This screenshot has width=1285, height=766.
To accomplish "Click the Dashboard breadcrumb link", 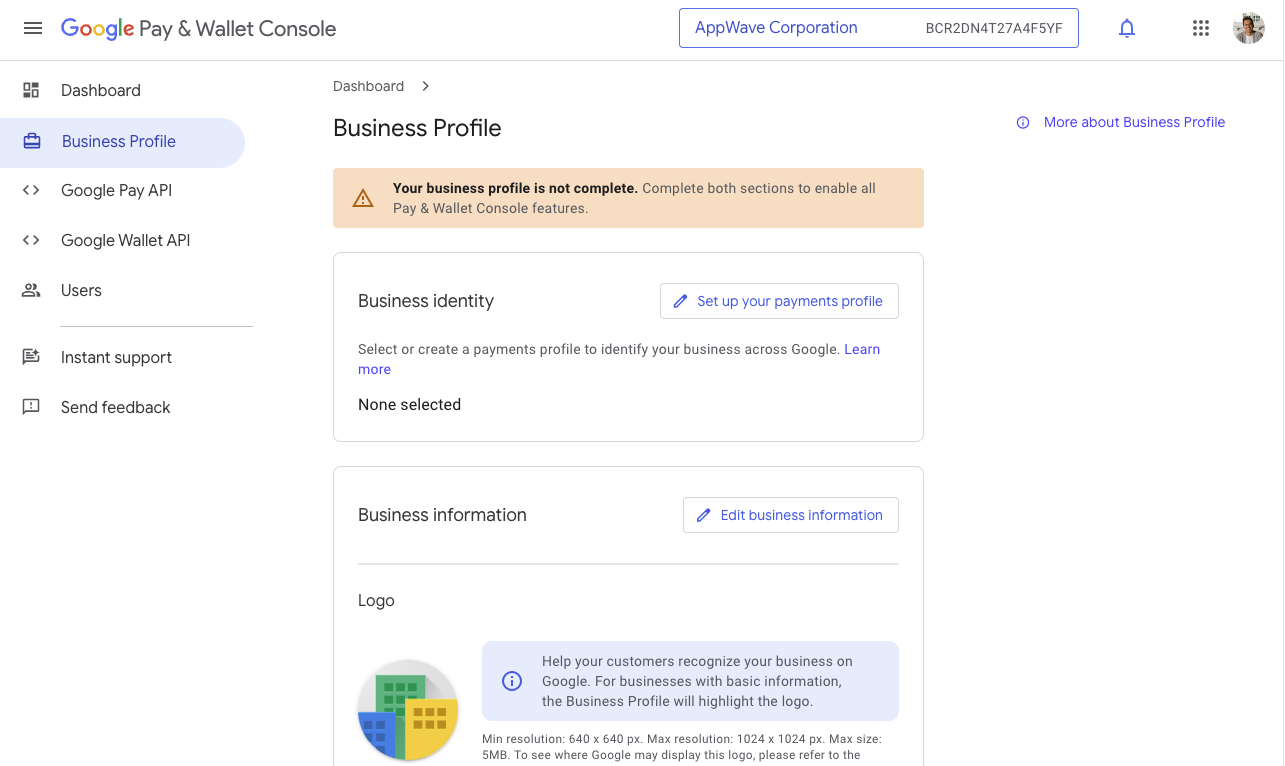I will (x=369, y=86).
